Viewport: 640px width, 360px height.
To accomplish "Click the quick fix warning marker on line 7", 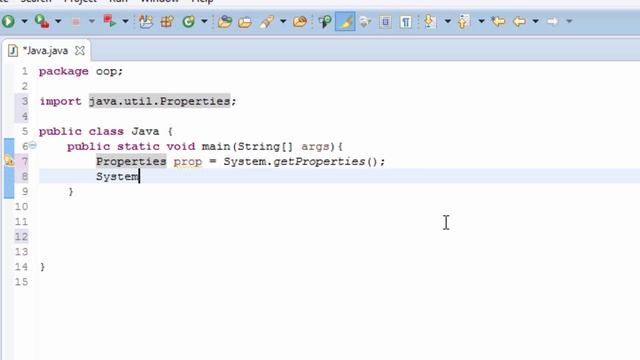I will coord(9,161).
